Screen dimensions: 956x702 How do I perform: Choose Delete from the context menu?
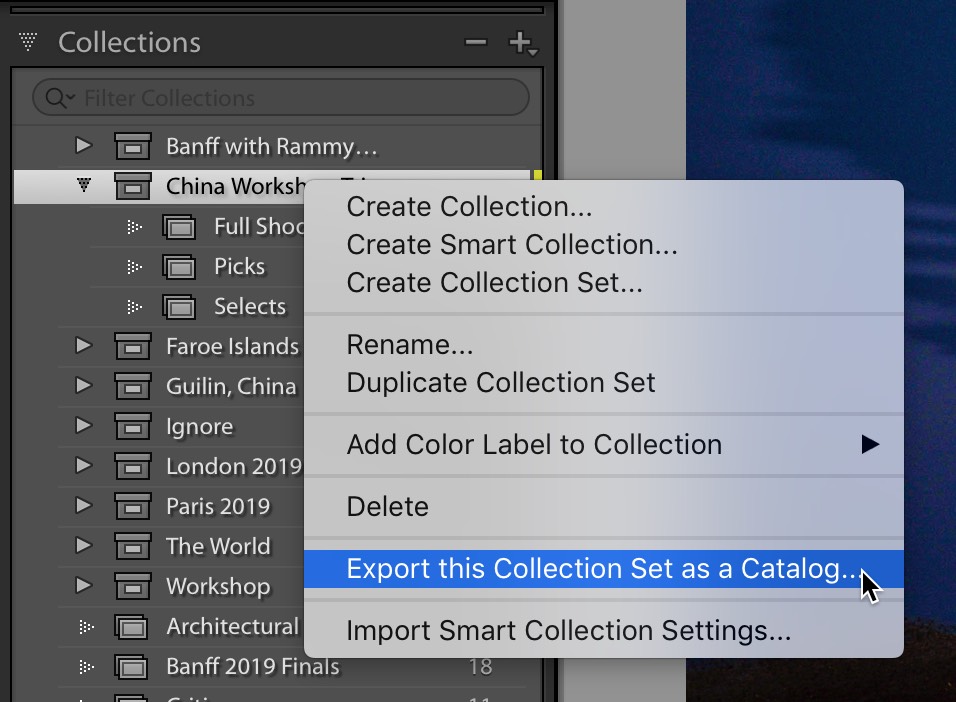(x=604, y=506)
